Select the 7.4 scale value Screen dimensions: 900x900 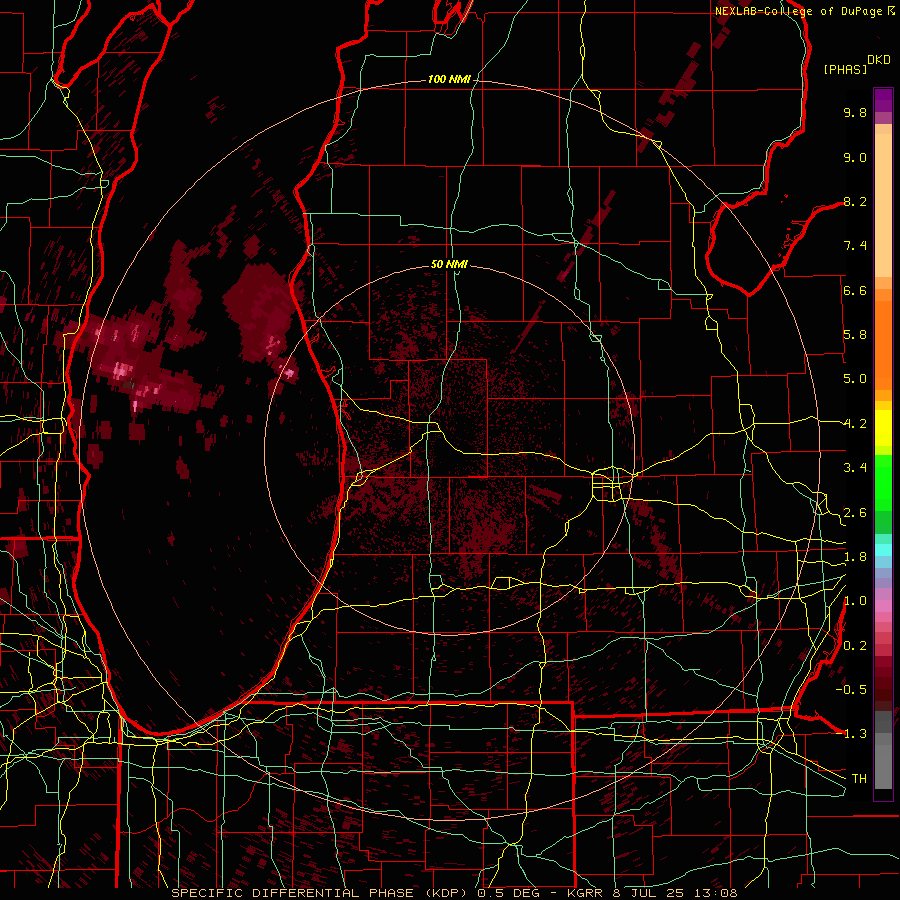pyautogui.click(x=855, y=246)
